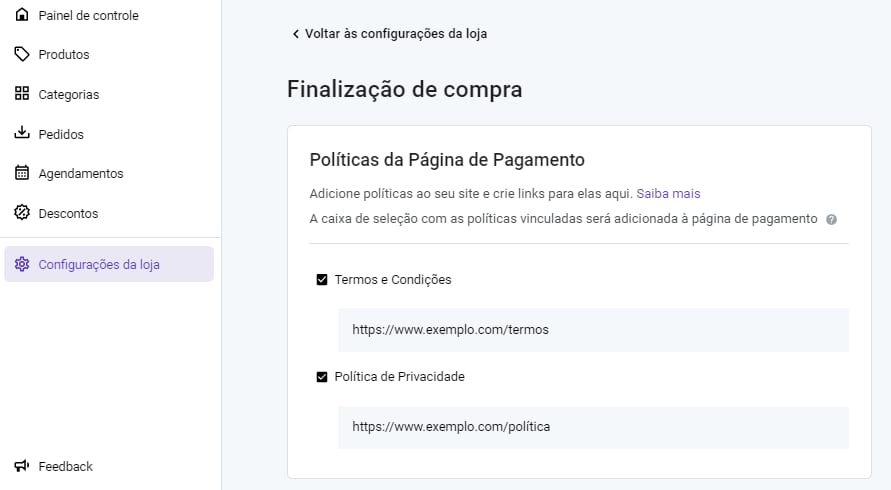The width and height of the screenshot is (891, 490).
Task: Click the Produtos tag icon
Action: tap(22, 54)
